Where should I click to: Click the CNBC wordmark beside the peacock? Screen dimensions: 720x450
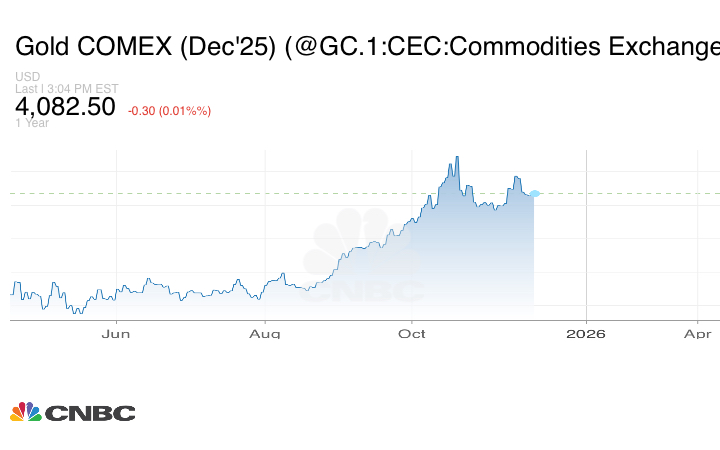pyautogui.click(x=90, y=412)
